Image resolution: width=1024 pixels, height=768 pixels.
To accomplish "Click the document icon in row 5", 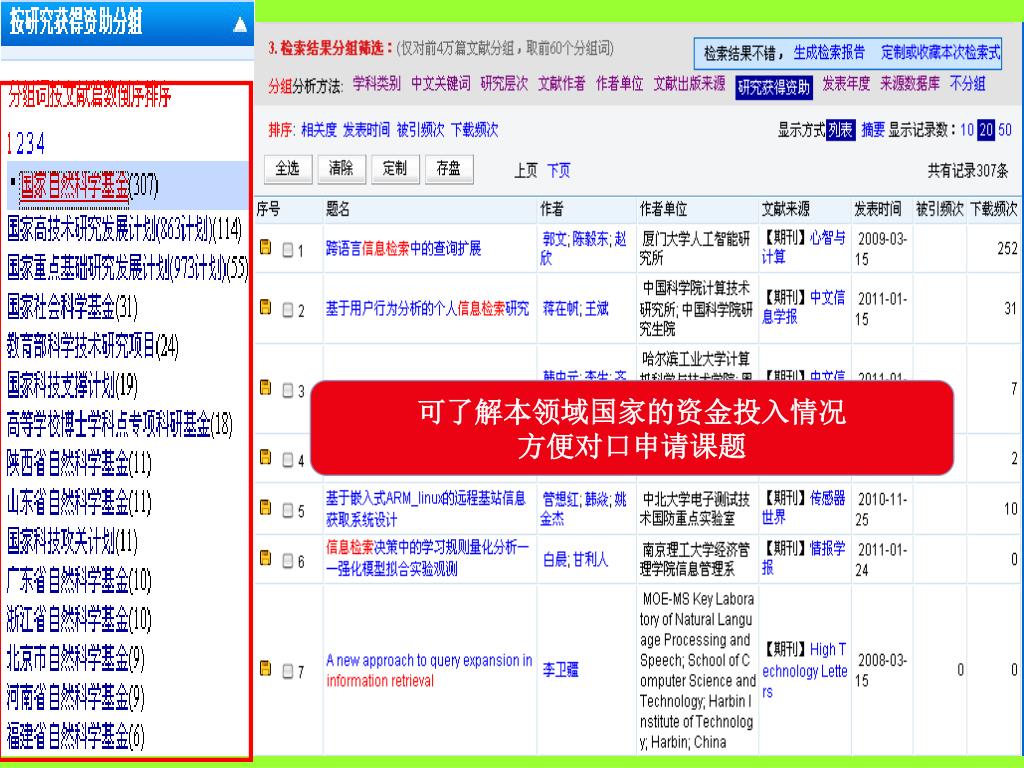I will tap(265, 507).
